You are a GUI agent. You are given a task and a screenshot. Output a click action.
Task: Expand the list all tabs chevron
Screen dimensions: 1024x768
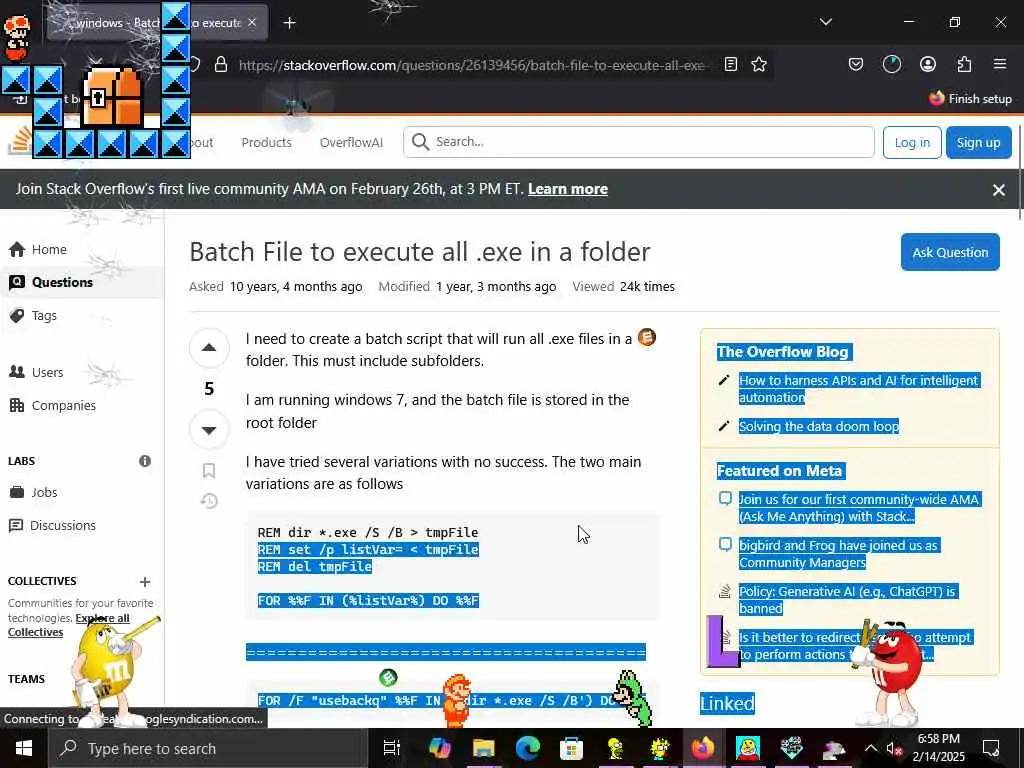coord(825,22)
